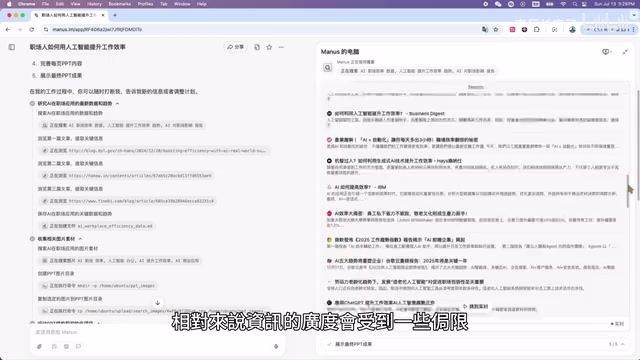640x360 pixels.
Task: Star this Manus task as favorite
Action: coord(269,47)
